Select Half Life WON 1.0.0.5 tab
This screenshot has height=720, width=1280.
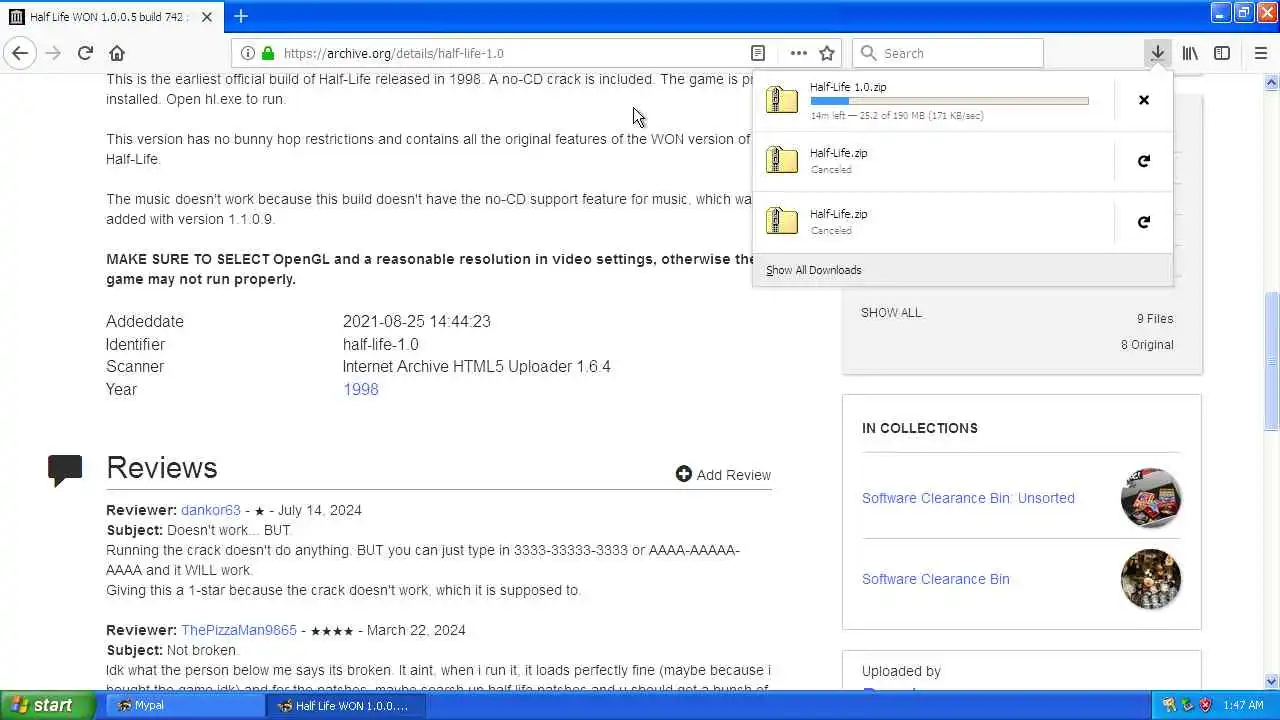coord(111,17)
